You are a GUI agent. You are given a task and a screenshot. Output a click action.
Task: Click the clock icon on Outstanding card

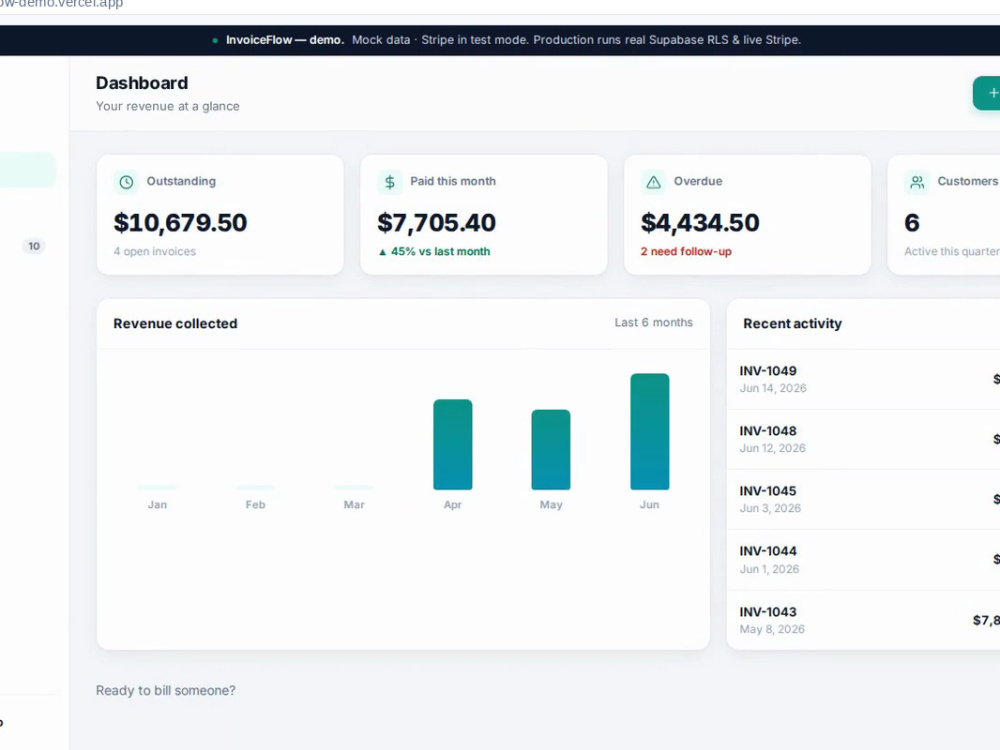tap(126, 182)
